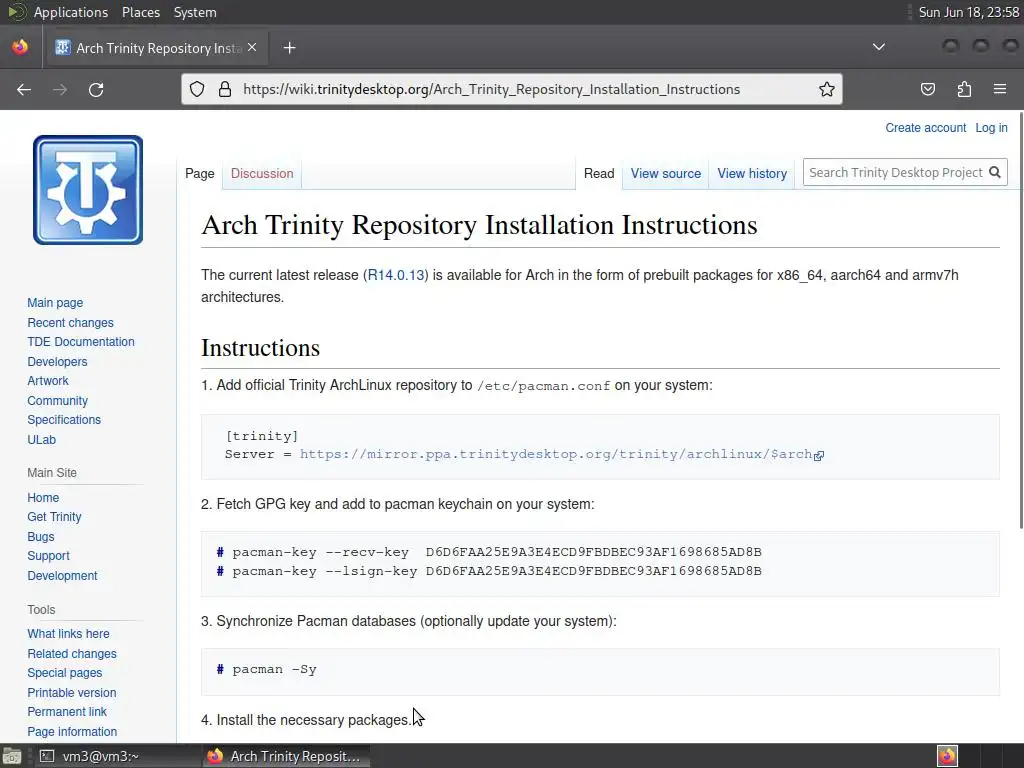Go to Main page in sidebar
Image resolution: width=1024 pixels, height=768 pixels.
[55, 303]
